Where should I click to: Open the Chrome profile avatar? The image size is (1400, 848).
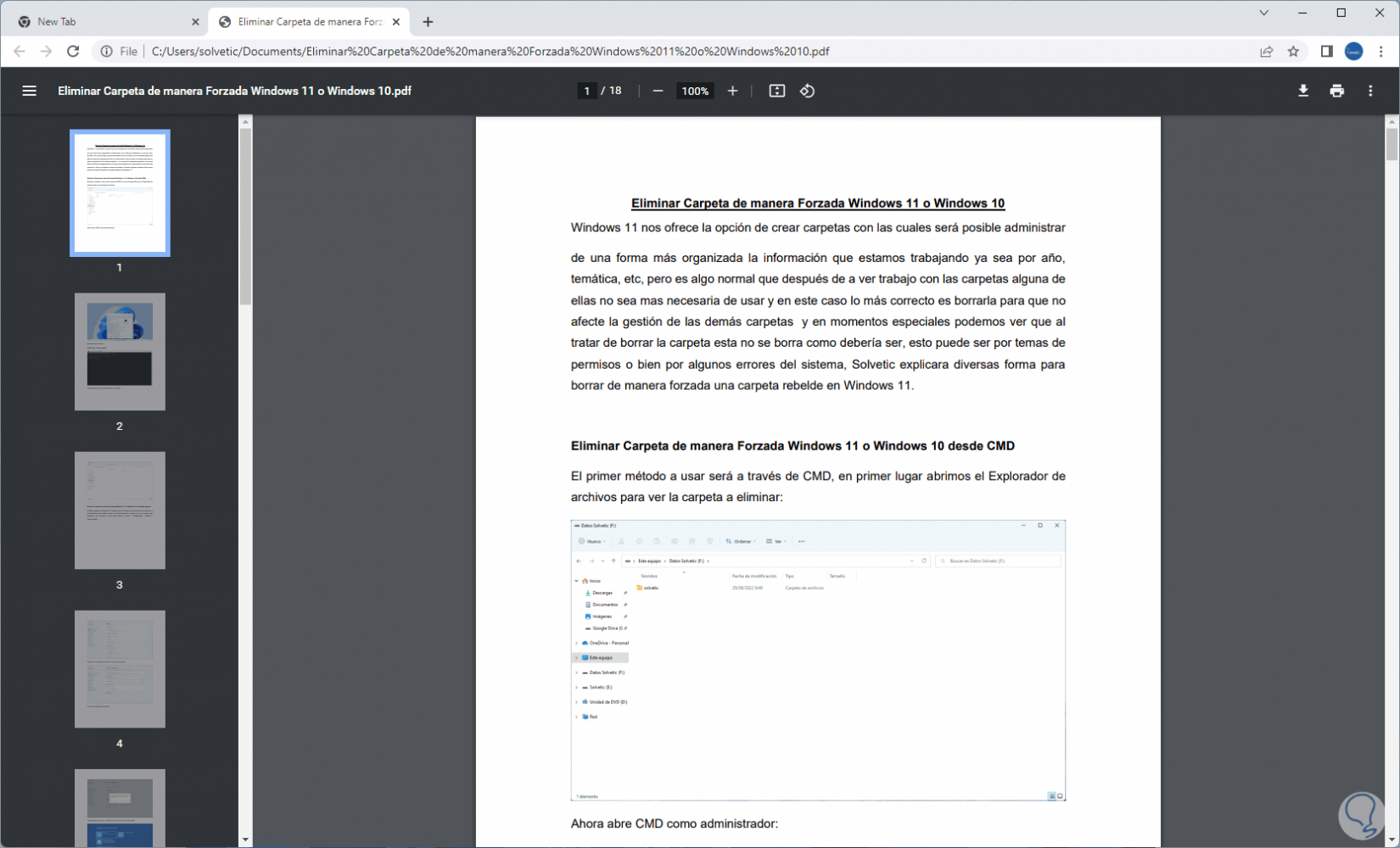click(x=1354, y=51)
